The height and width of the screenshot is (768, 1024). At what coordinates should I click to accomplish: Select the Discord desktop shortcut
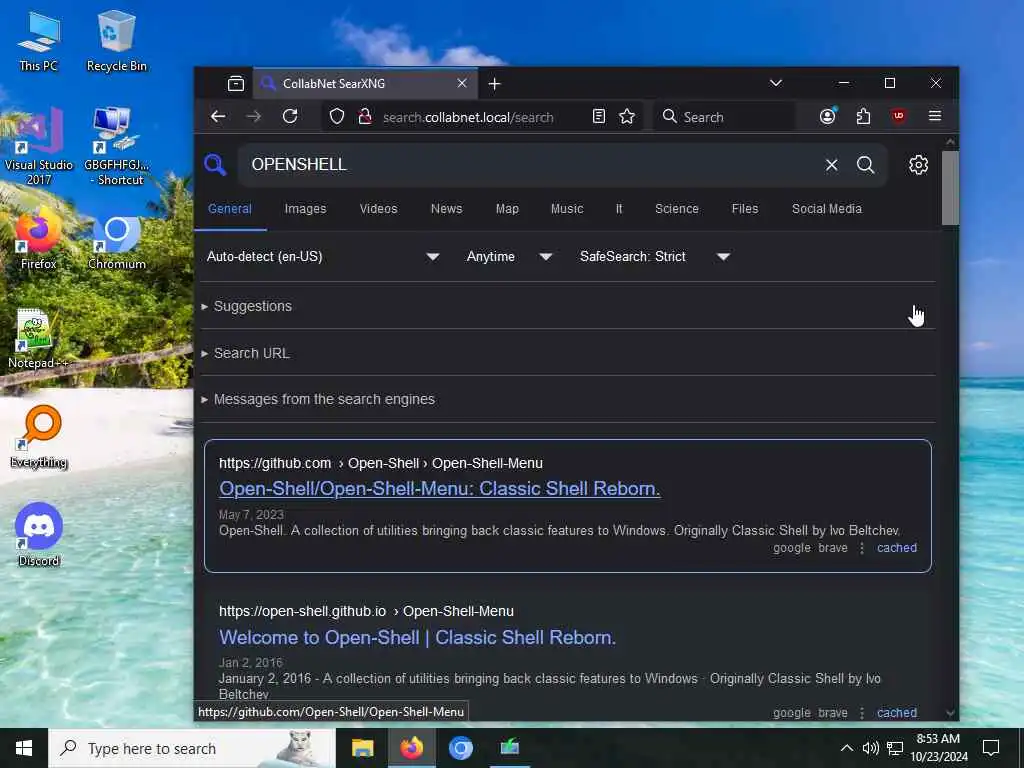click(x=39, y=535)
